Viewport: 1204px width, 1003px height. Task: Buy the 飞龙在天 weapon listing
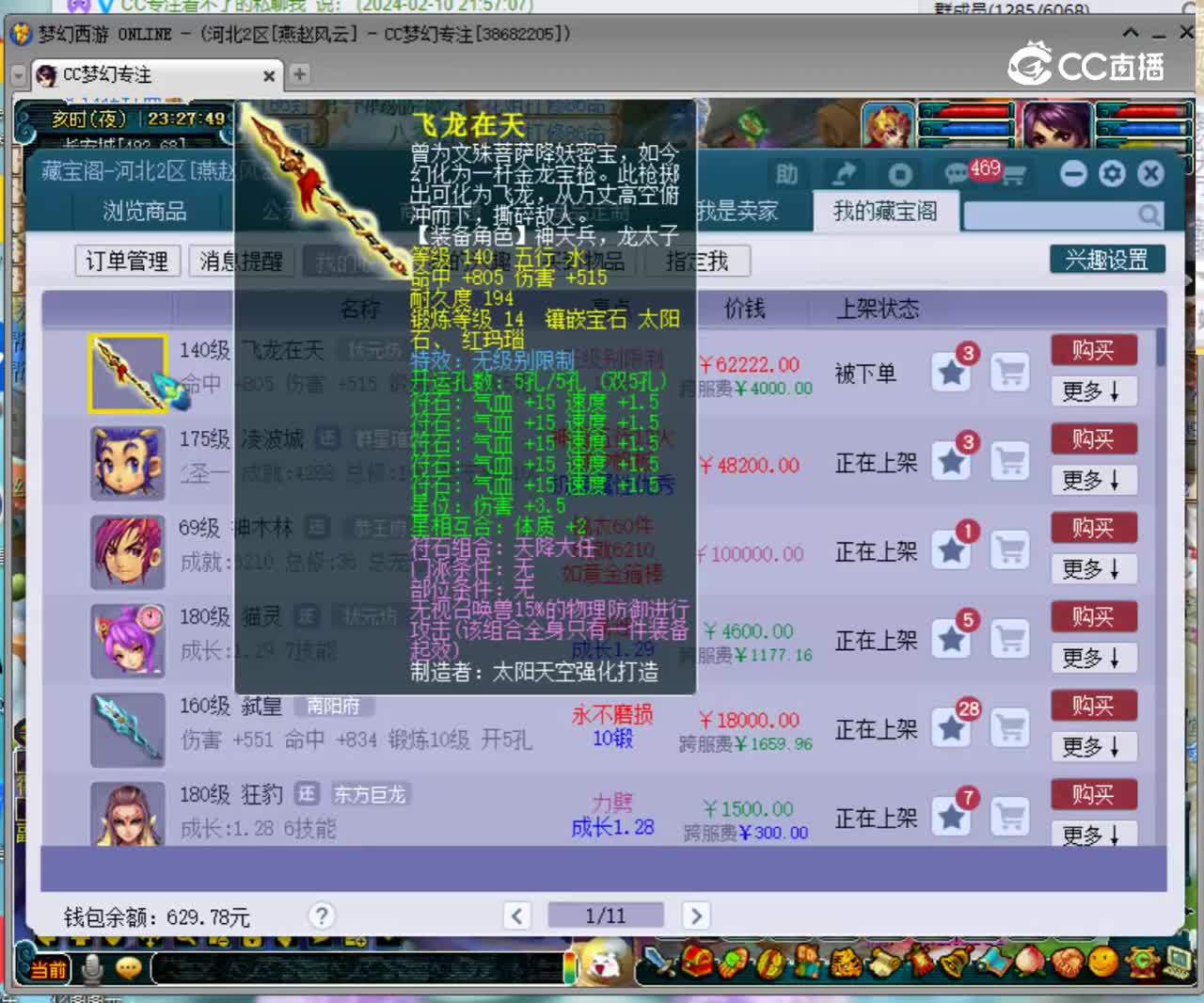[1093, 350]
